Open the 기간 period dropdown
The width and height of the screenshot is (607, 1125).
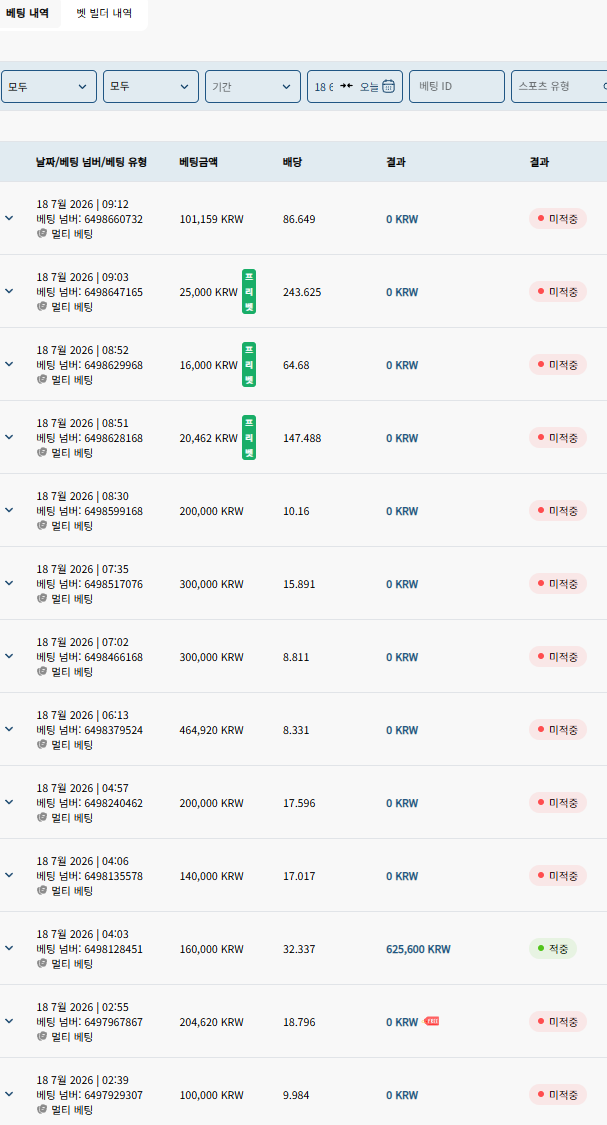[253, 86]
